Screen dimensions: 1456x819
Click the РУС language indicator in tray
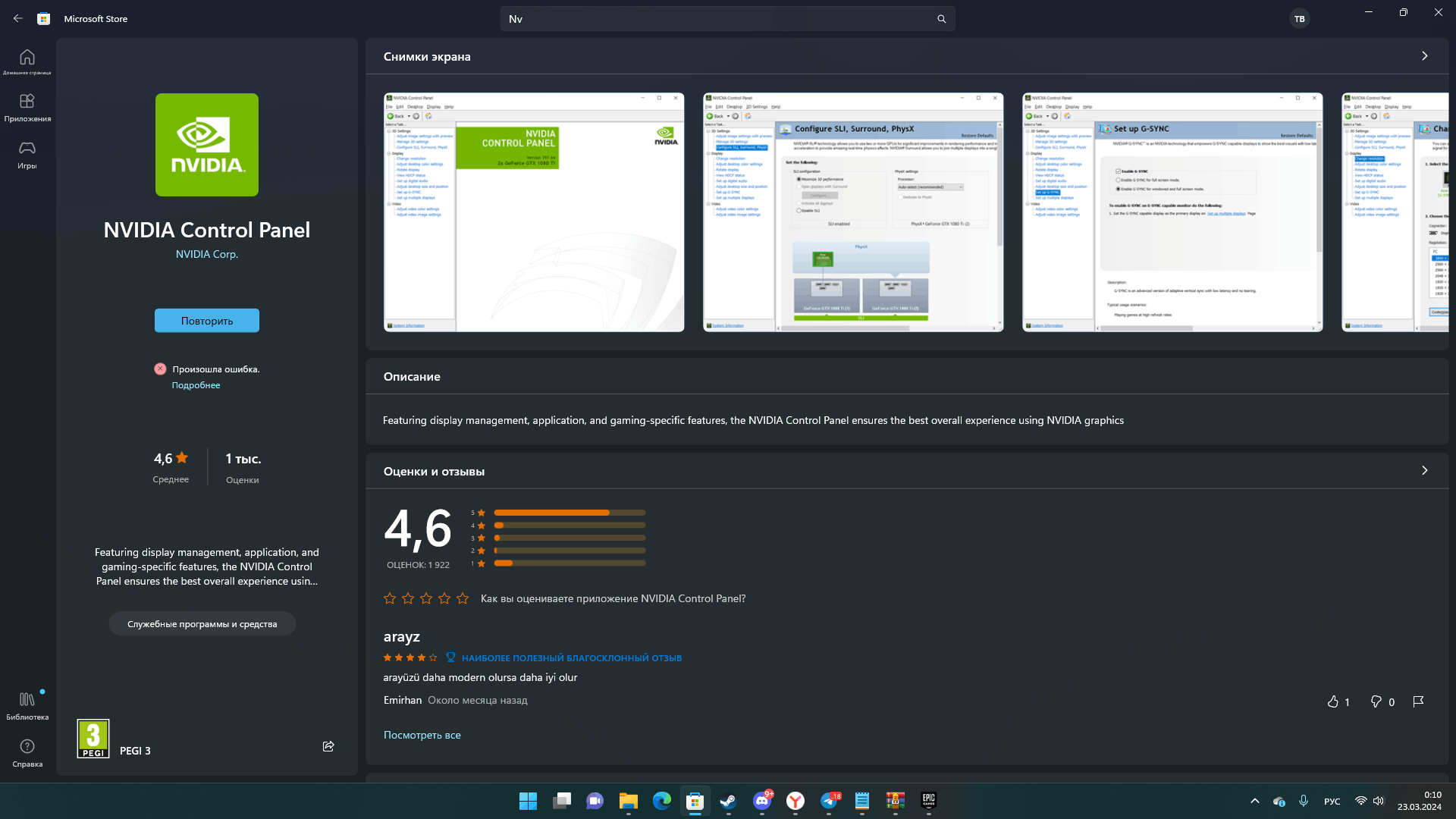pyautogui.click(x=1332, y=801)
